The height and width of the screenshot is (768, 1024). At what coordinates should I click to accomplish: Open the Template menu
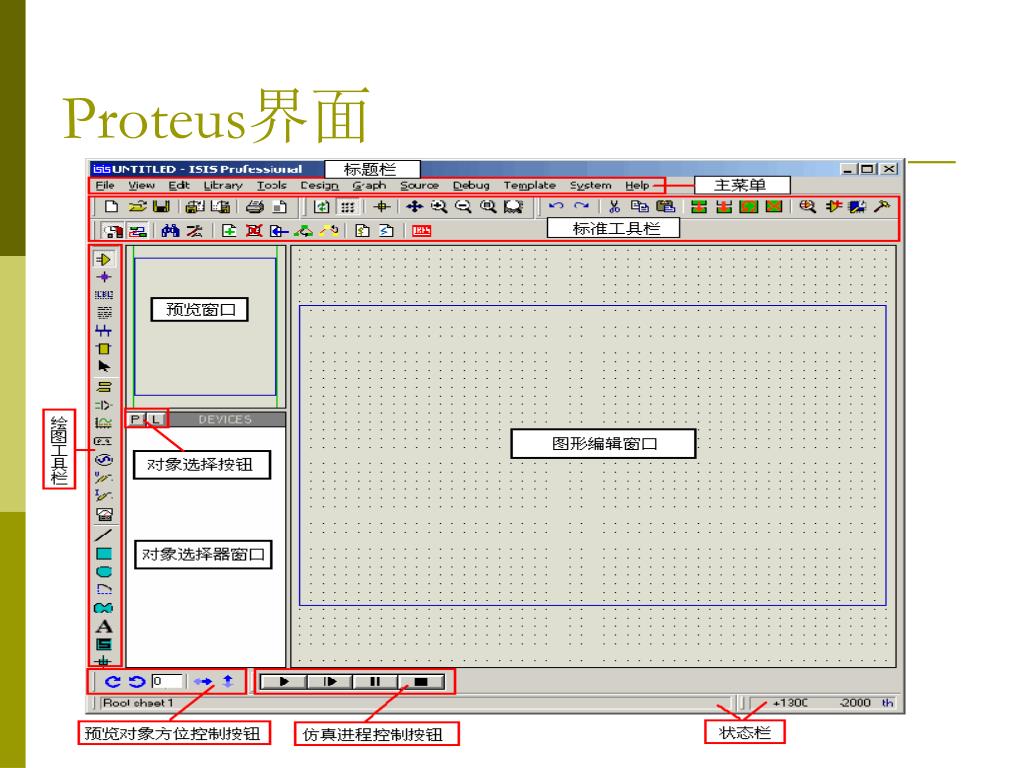point(530,185)
